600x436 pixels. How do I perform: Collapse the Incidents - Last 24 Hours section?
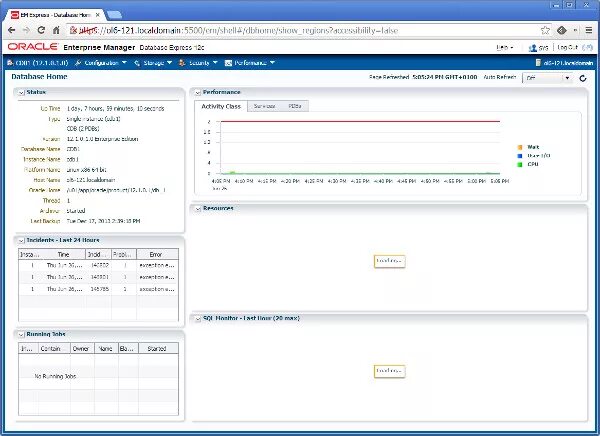pos(21,240)
